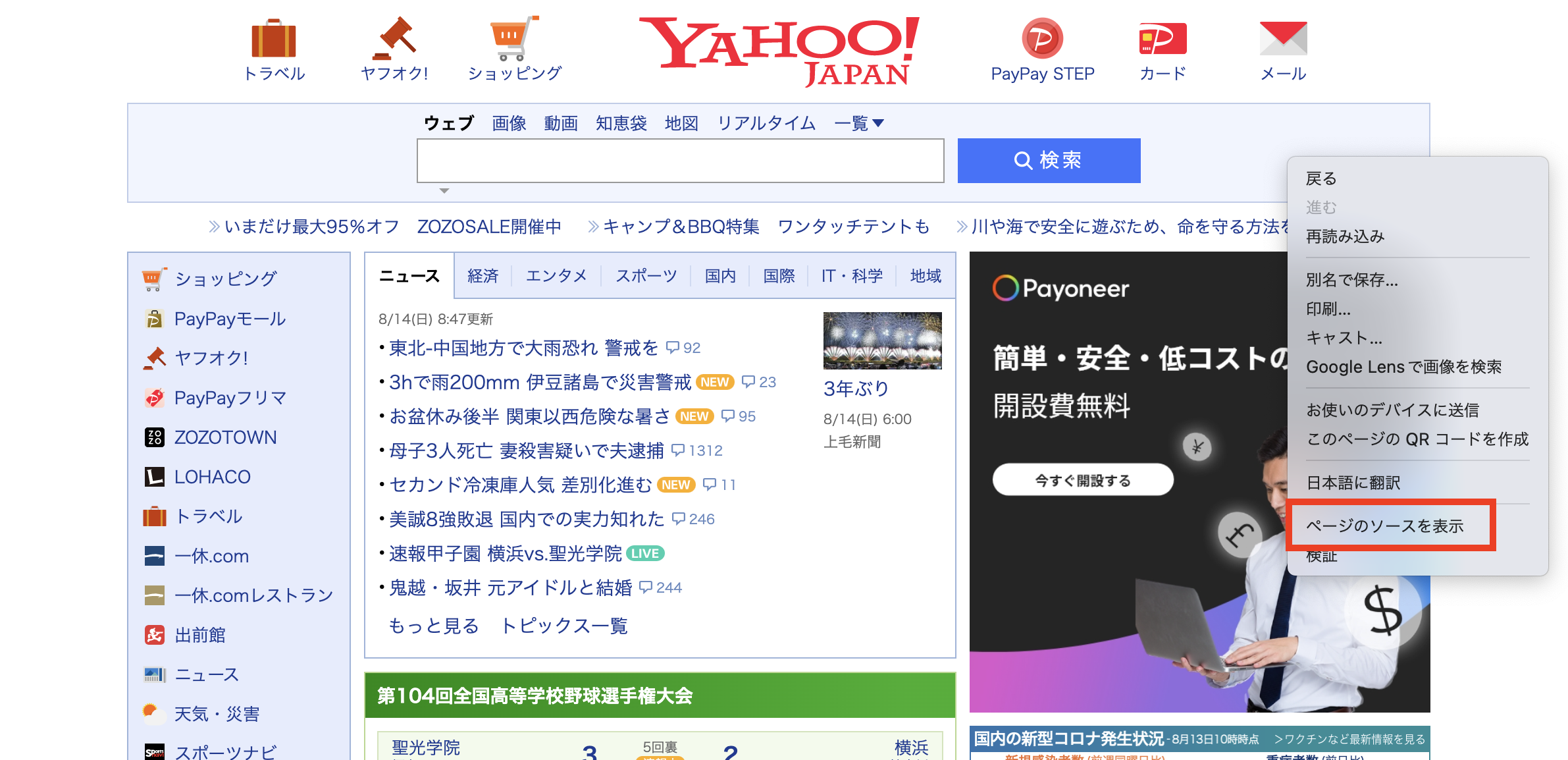The width and height of the screenshot is (1568, 760).
Task: Open the トラベル suitcase icon in header
Action: pos(274,38)
